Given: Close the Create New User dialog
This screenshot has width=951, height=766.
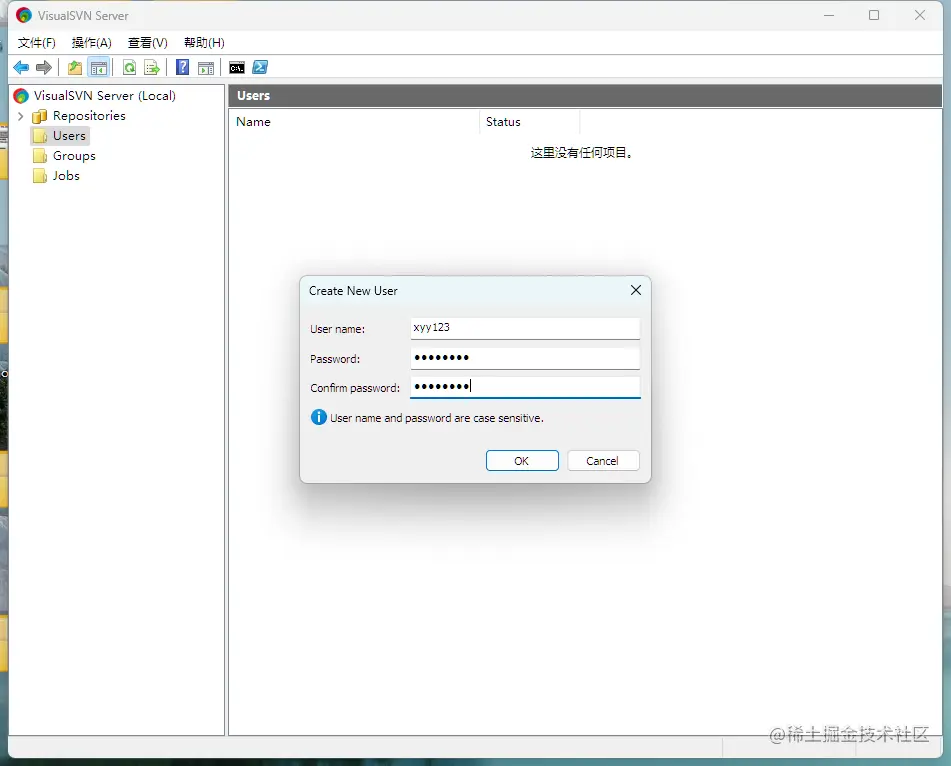Looking at the screenshot, I should click(636, 291).
